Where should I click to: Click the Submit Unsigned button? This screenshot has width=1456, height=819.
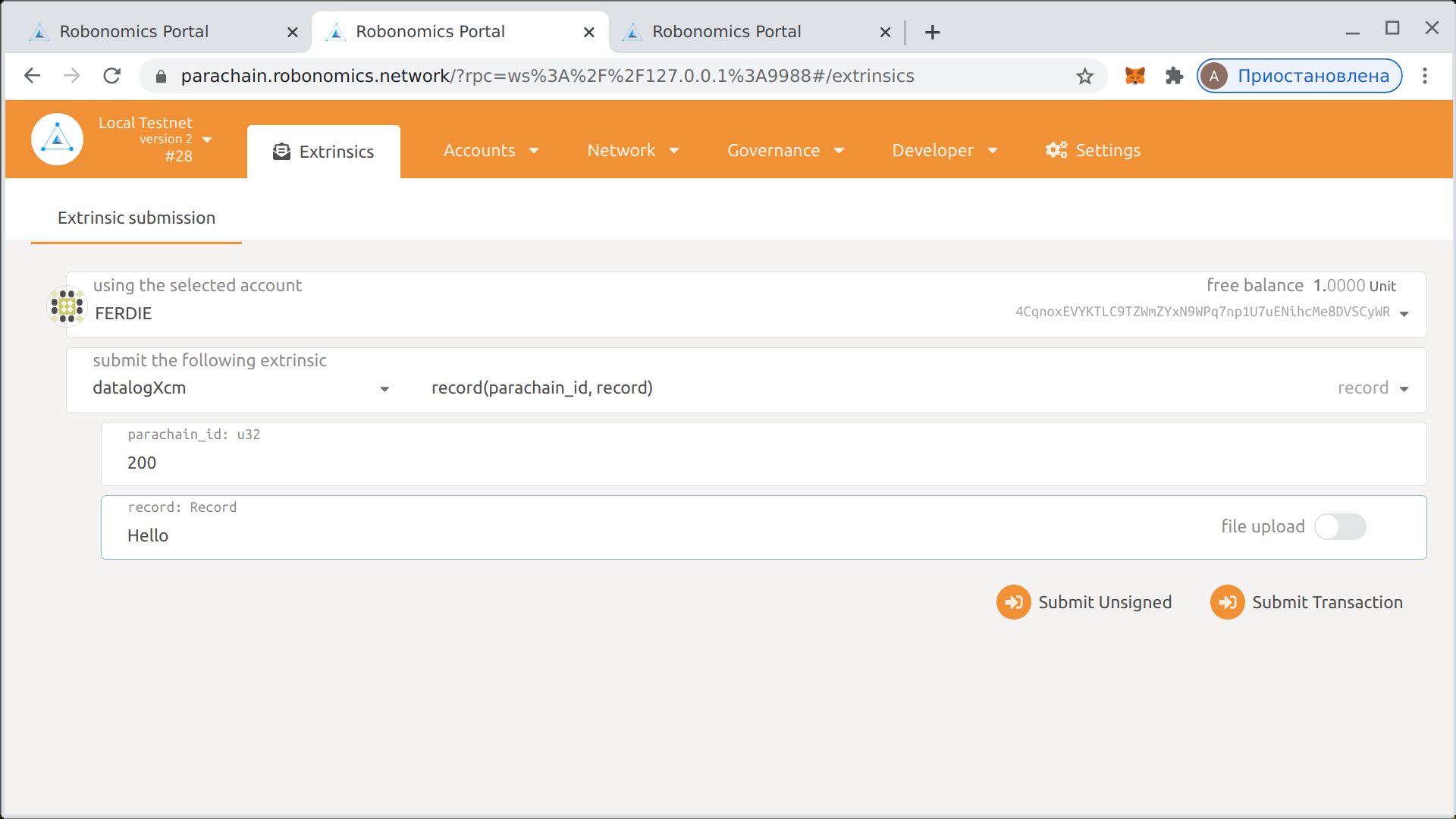1084,602
